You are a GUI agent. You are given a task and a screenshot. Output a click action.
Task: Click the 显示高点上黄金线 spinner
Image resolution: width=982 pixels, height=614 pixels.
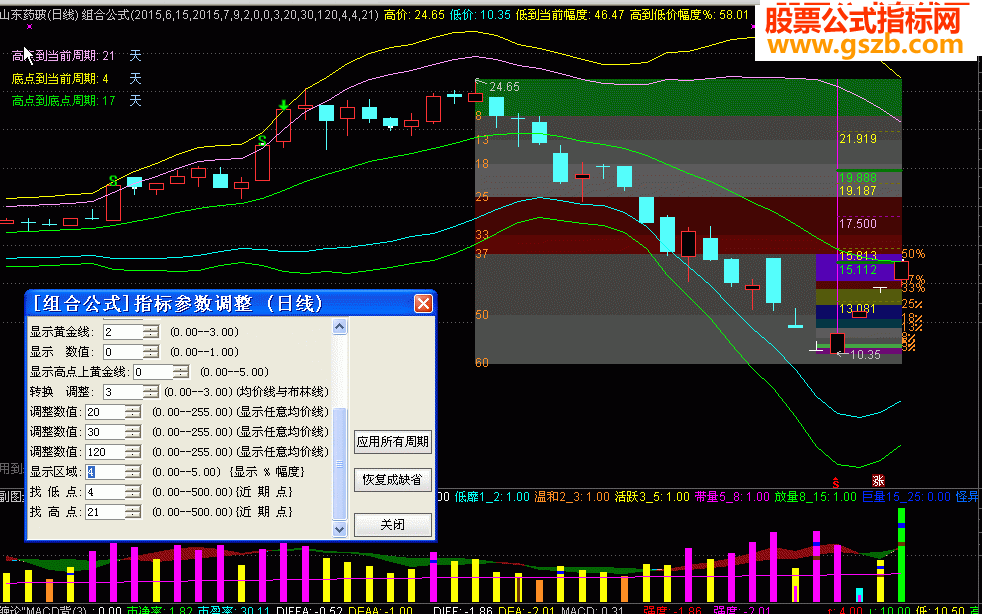[x=181, y=372]
